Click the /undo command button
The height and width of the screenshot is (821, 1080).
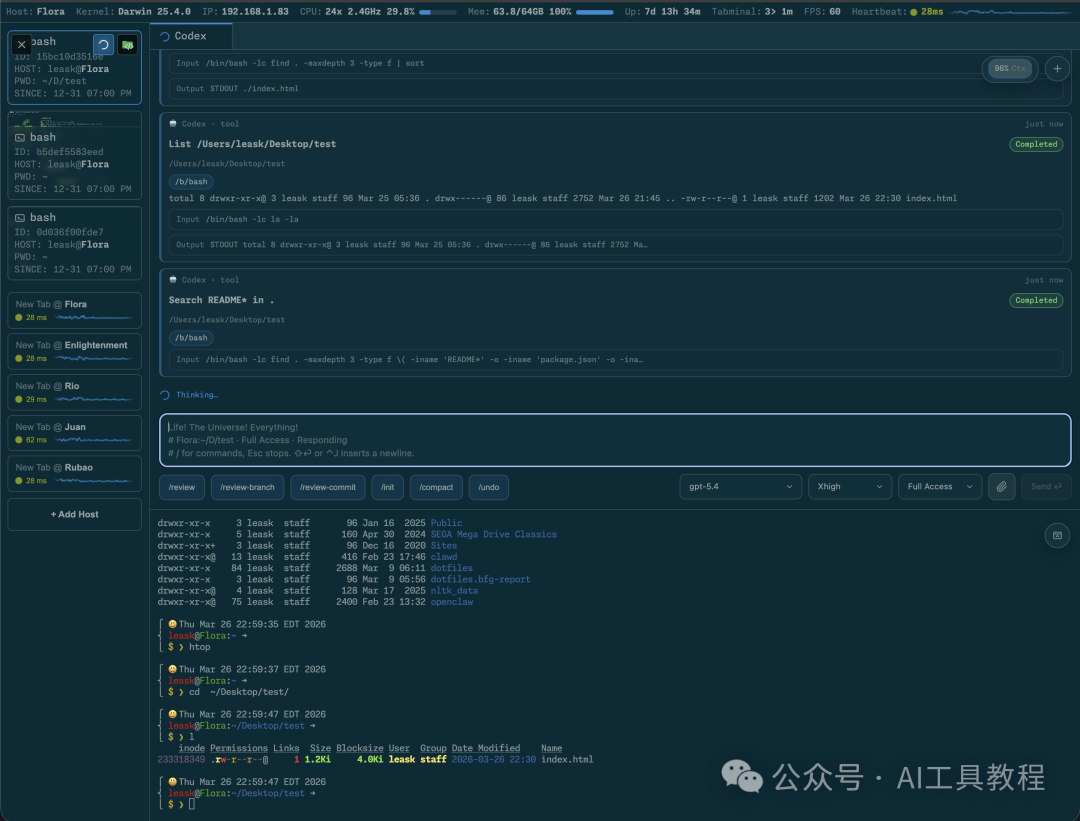tap(489, 487)
